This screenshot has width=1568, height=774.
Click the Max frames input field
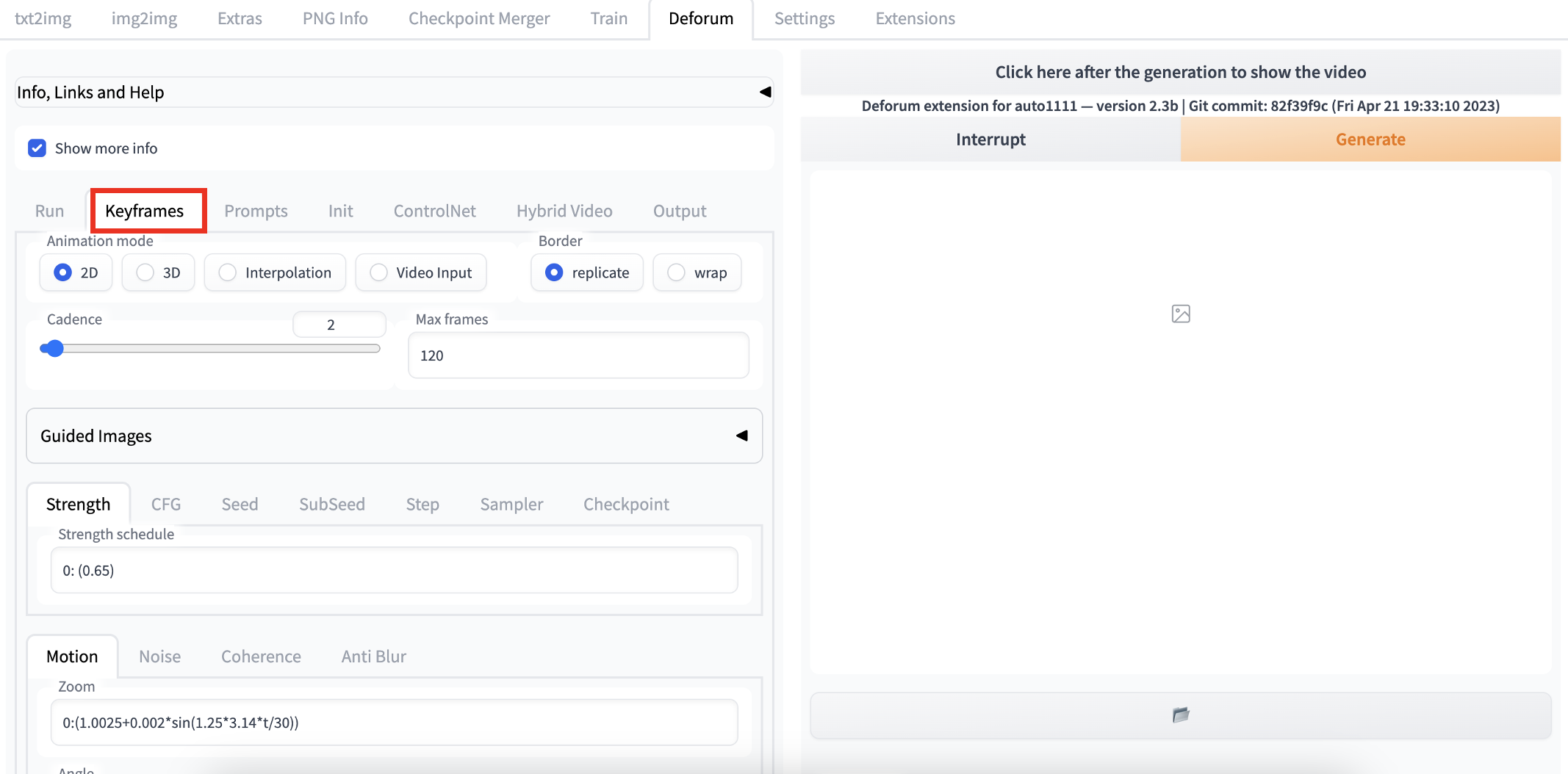tap(578, 355)
